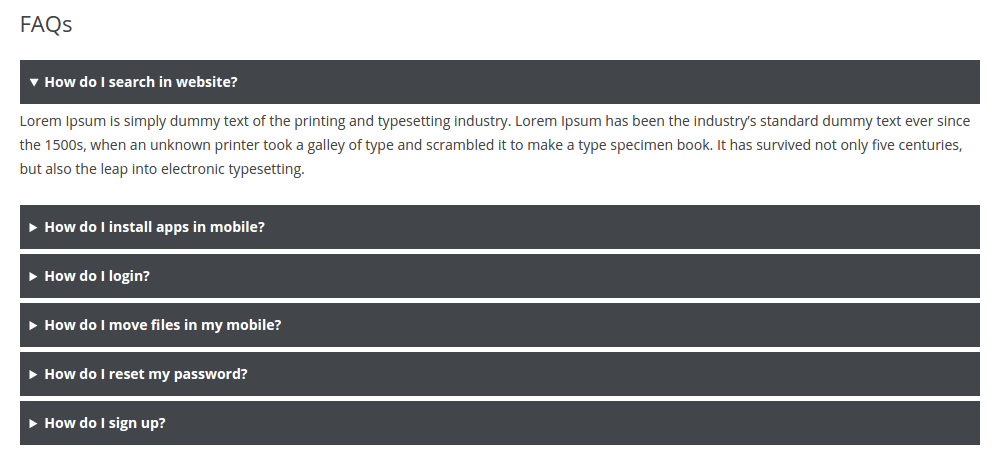Screen dimensions: 1008x465
Task: Click the arrow icon beside reset my password
Action: click(x=33, y=374)
